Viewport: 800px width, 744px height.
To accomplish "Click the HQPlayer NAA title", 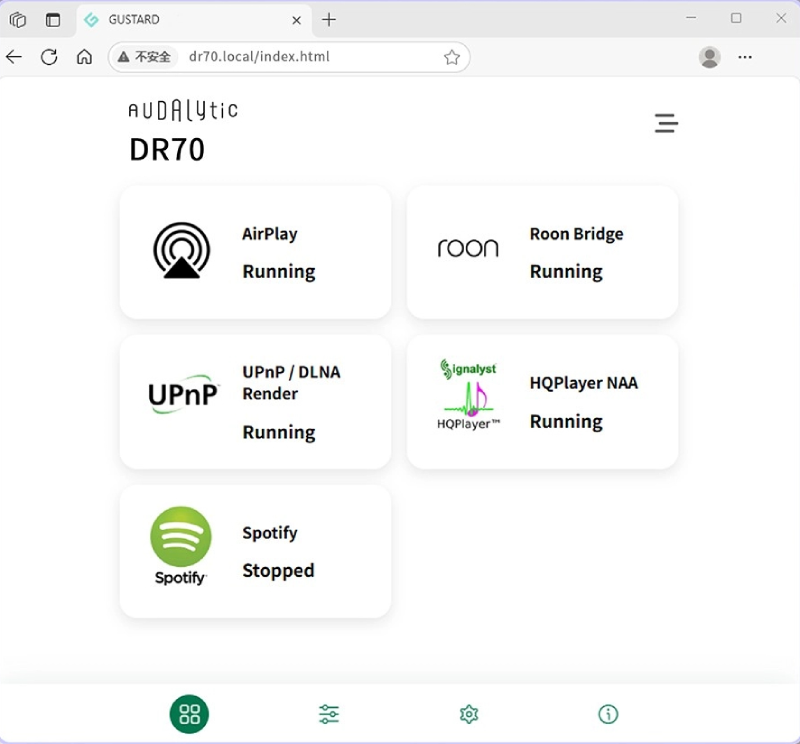I will point(584,383).
